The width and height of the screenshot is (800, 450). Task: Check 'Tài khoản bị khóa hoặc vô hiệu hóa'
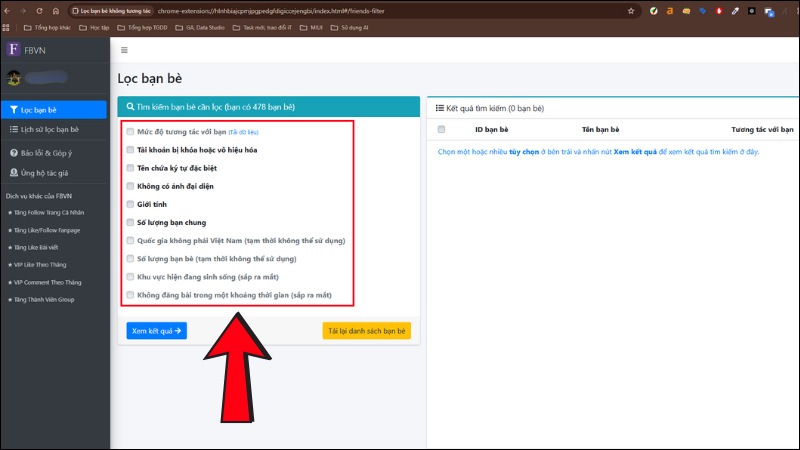tap(130, 150)
